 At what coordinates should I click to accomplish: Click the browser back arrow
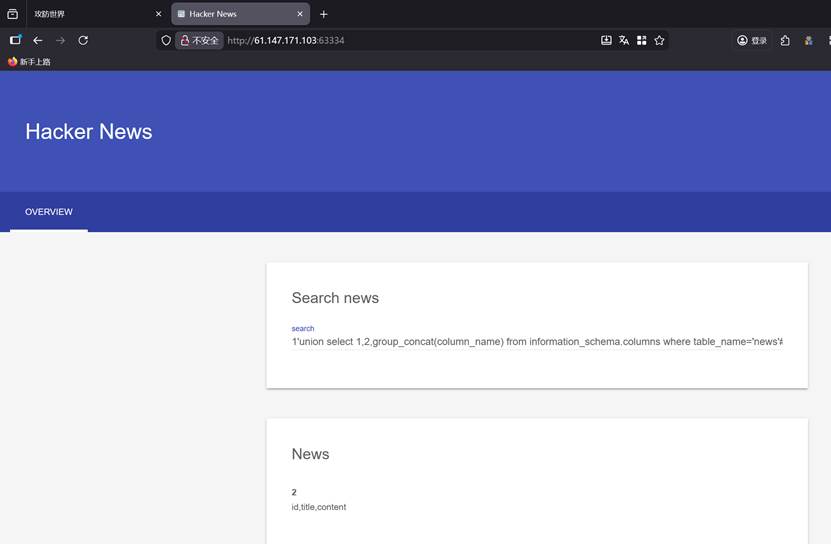(x=38, y=40)
